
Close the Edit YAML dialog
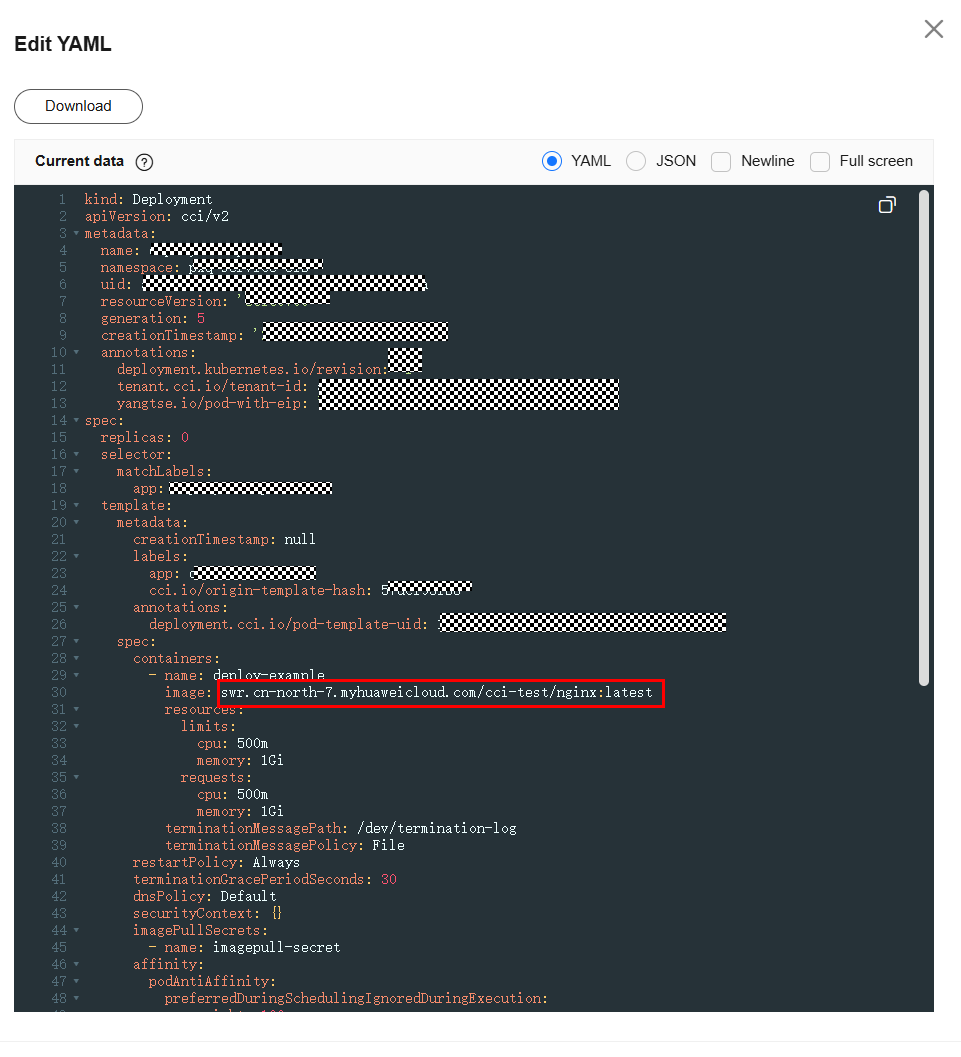[933, 29]
